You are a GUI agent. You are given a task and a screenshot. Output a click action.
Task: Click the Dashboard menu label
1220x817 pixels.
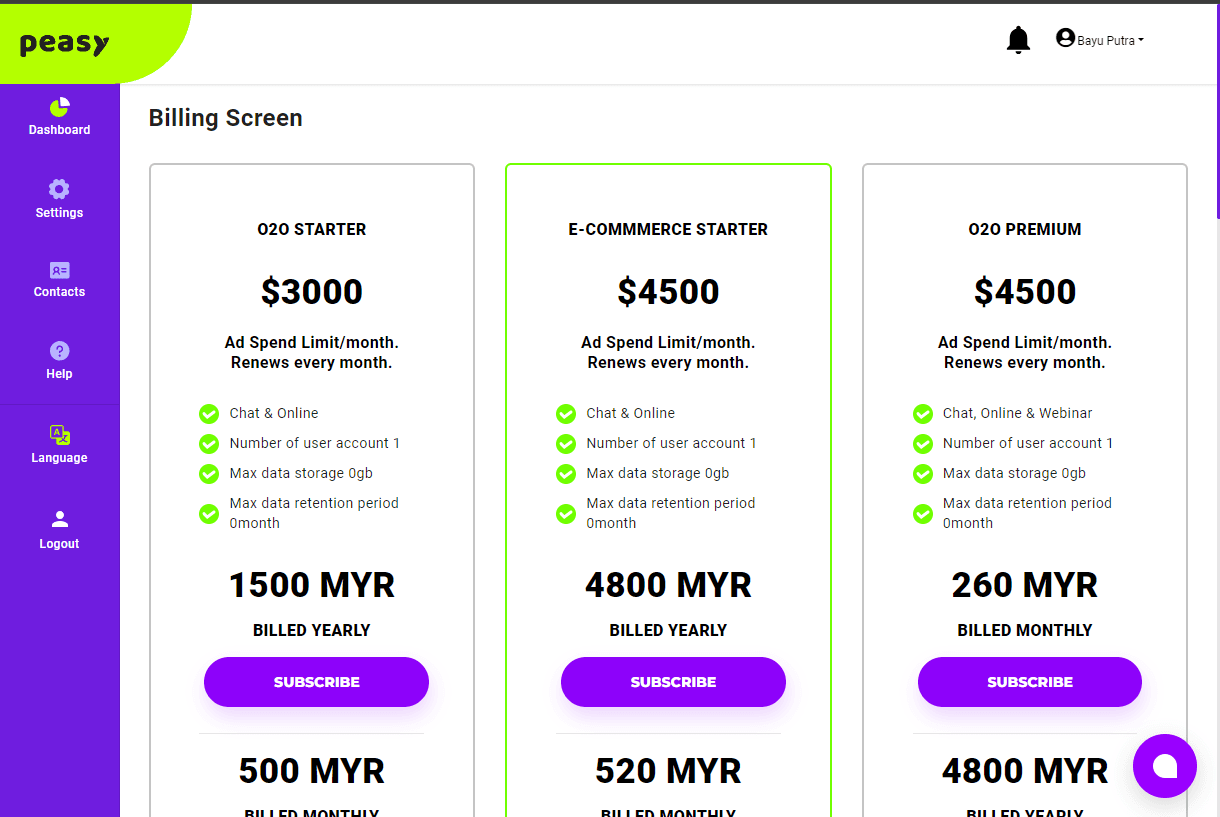point(59,130)
